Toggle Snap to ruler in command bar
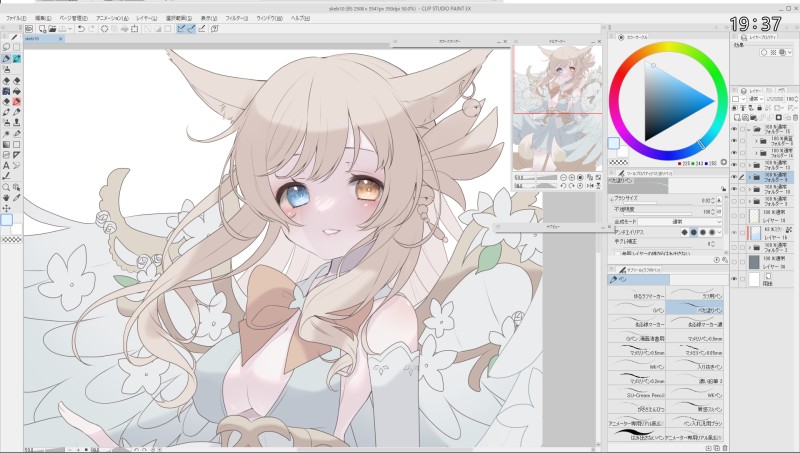Screen dimensions: 800x453 181,29
